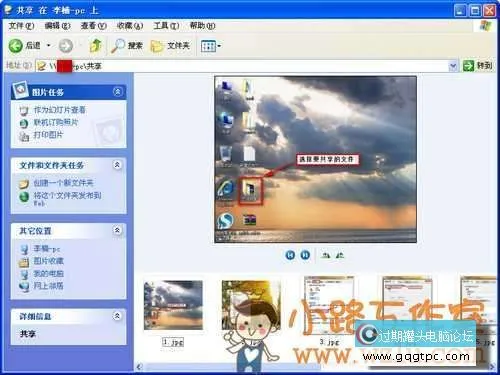
Task: Click the slideshow icon in picture tasks
Action: (24, 110)
